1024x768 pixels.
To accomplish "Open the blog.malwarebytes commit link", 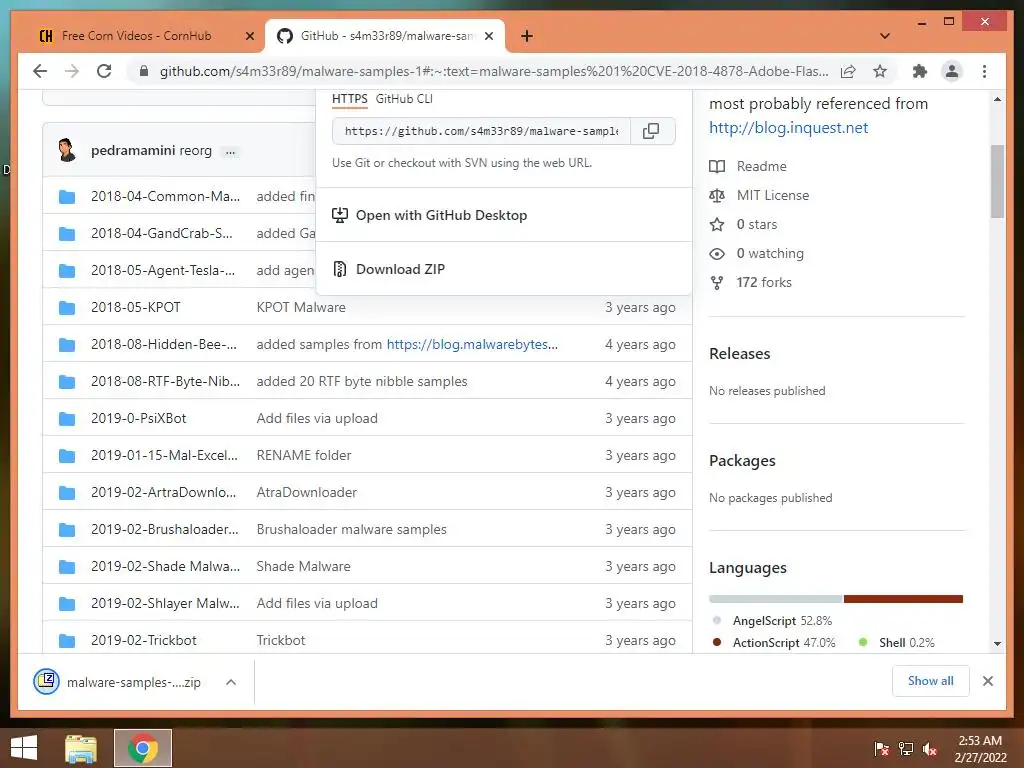I will click(x=472, y=344).
